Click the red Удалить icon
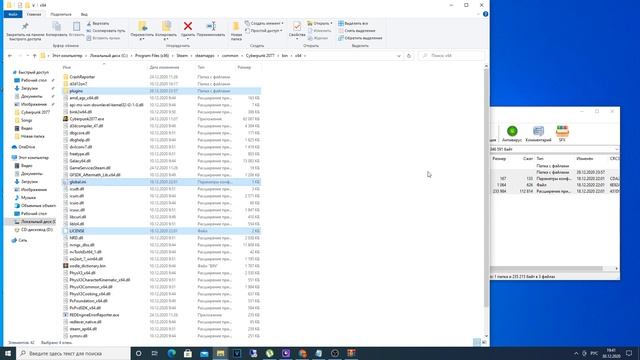The image size is (640, 360). click(x=188, y=27)
